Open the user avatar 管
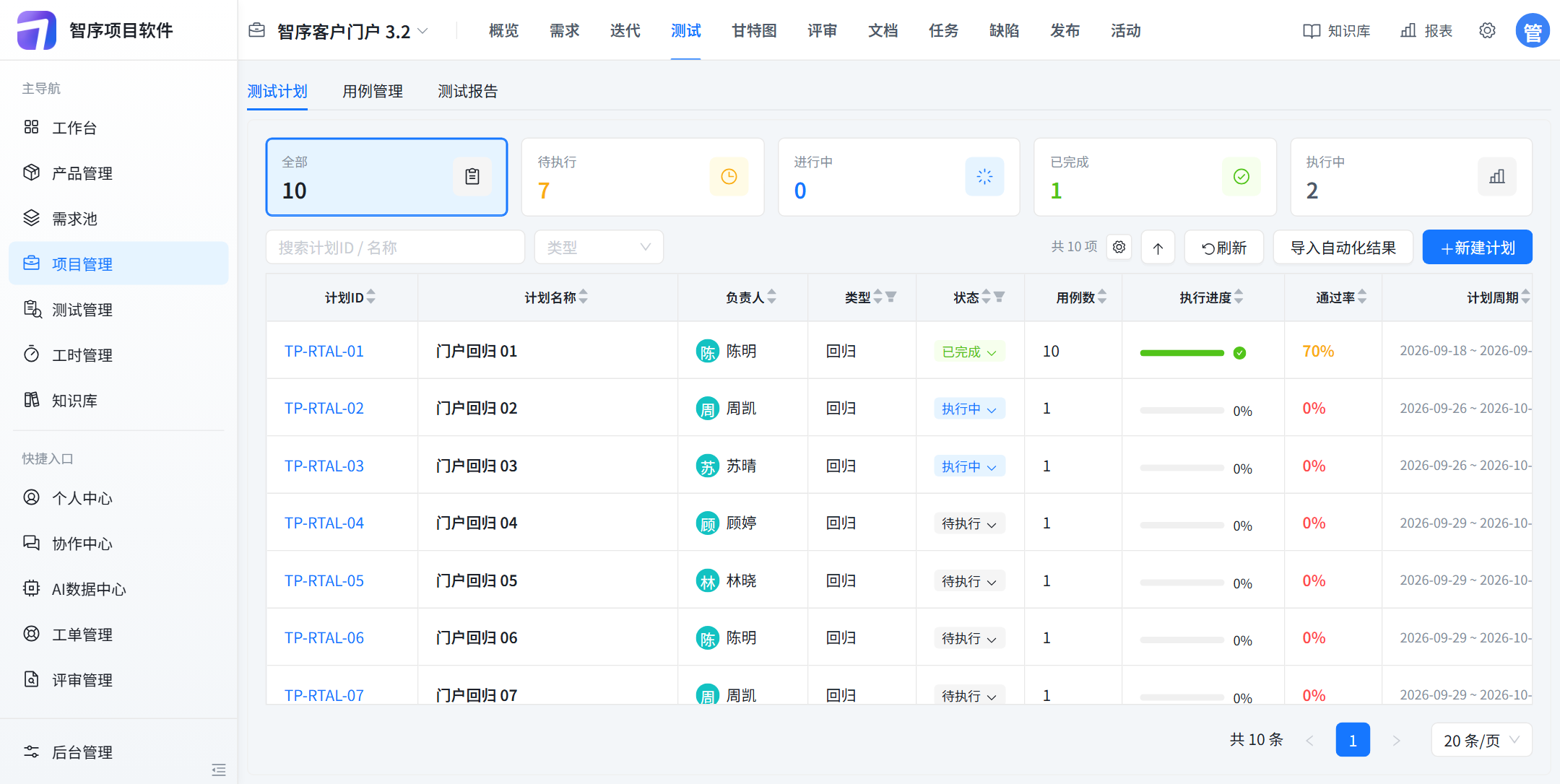Viewport: 1560px width, 784px height. [1533, 31]
